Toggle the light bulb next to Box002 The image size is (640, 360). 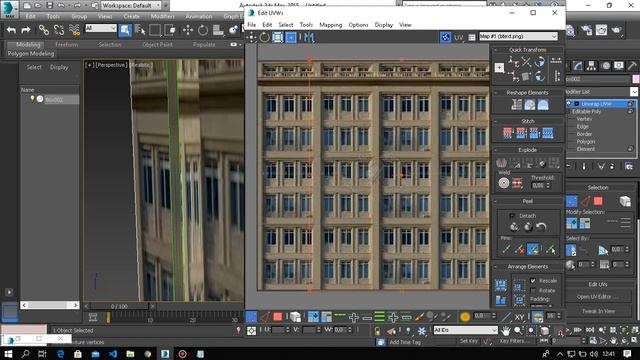[x=32, y=99]
